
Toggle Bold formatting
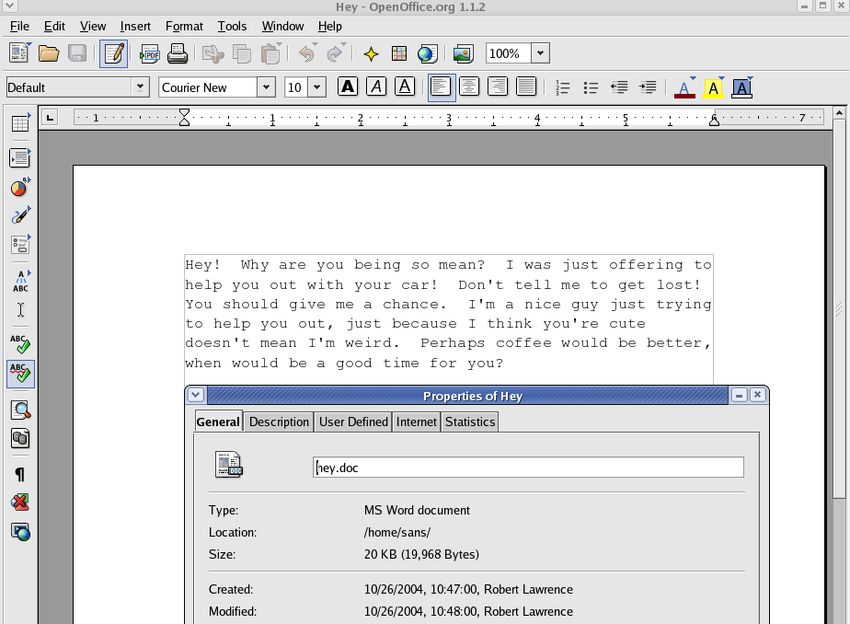pos(347,88)
